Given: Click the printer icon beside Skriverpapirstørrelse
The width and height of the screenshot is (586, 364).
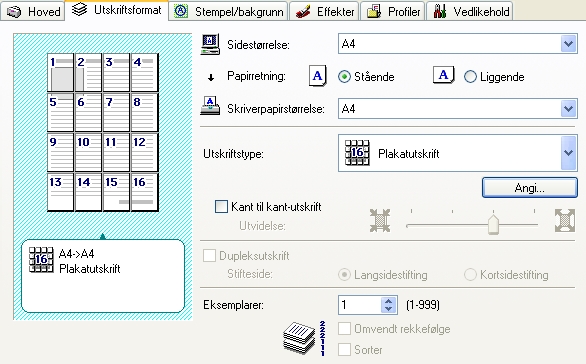Looking at the screenshot, I should coord(210,106).
